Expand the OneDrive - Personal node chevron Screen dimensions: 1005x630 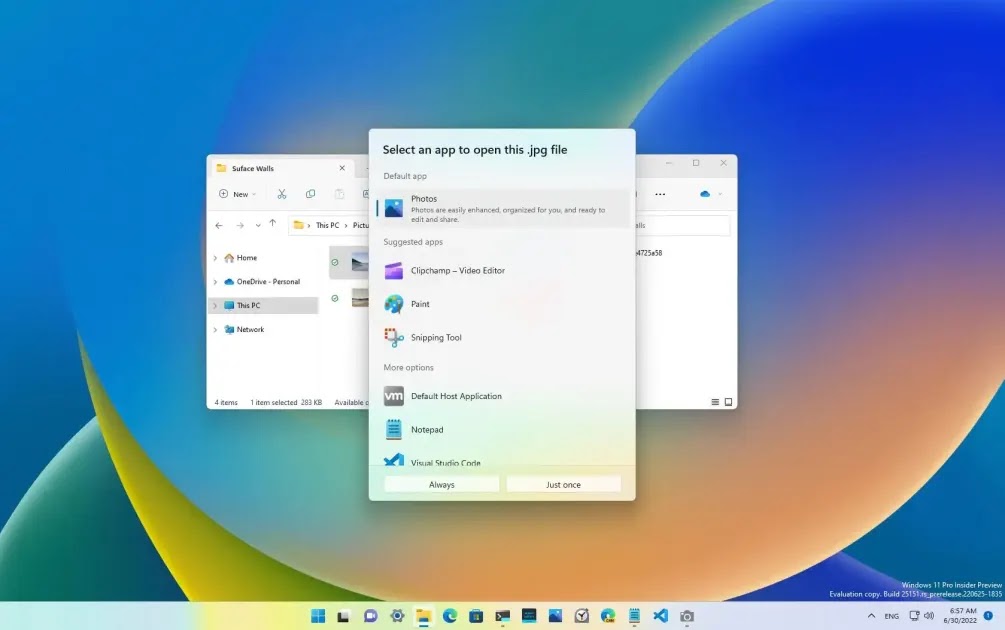(215, 281)
